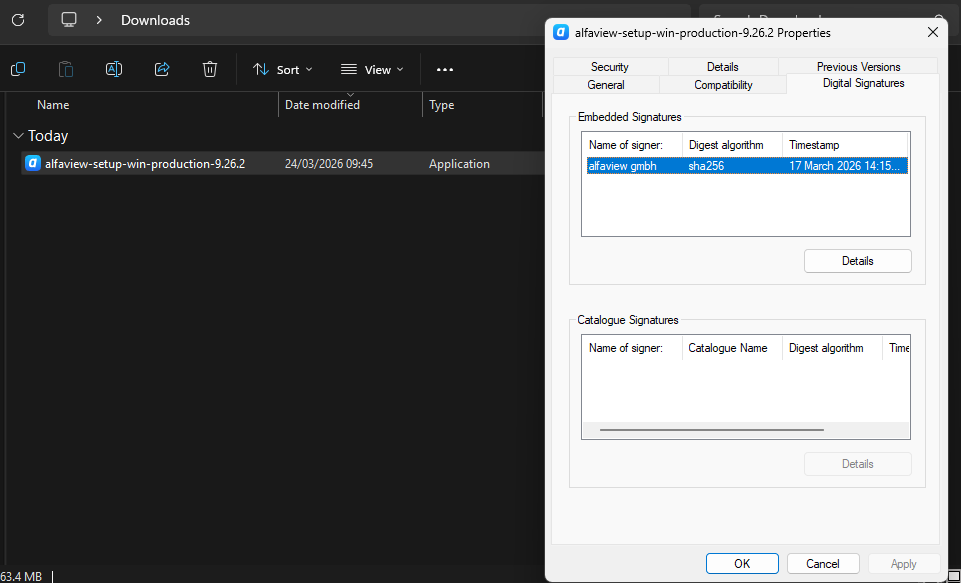The width and height of the screenshot is (961, 583).
Task: Switch to the Security tab
Action: (609, 67)
